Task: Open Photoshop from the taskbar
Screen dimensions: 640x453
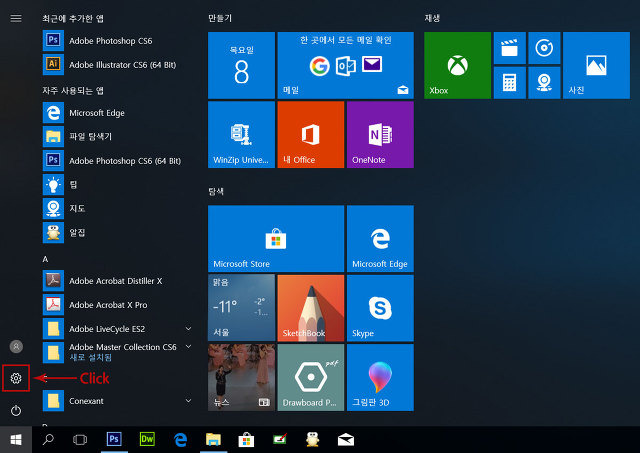Action: [114, 440]
